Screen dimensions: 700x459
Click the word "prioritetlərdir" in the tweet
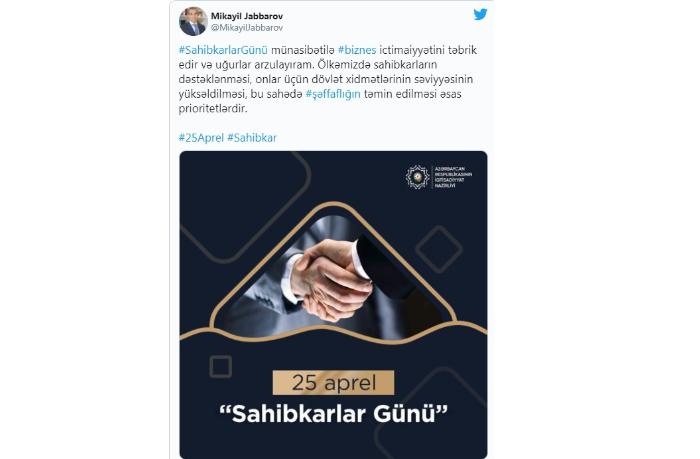click(x=213, y=108)
